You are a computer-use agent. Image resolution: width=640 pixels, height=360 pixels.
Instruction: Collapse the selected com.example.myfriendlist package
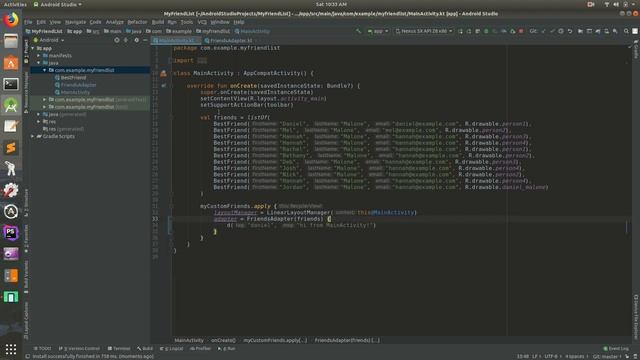click(44, 70)
